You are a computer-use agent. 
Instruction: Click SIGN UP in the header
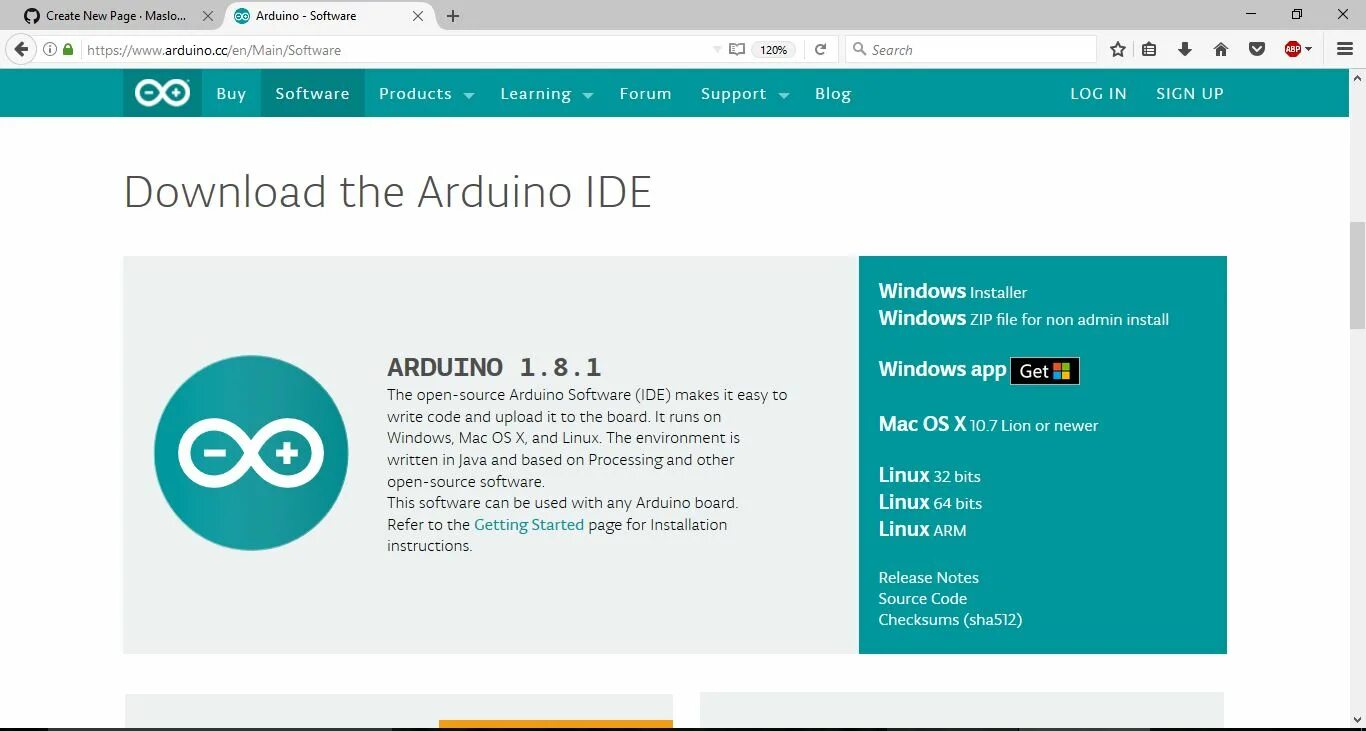(x=1189, y=93)
